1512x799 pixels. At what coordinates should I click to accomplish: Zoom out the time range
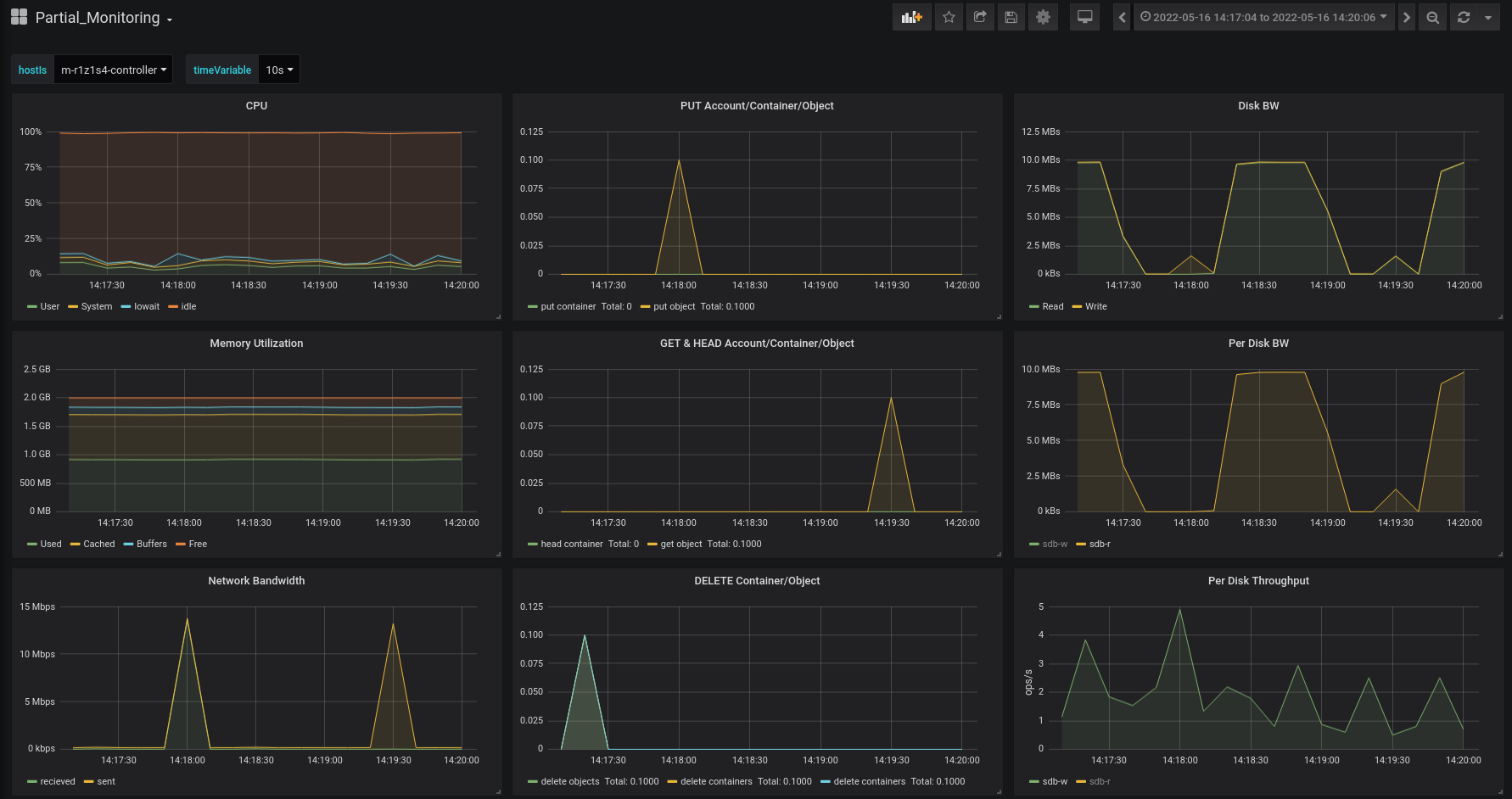(x=1432, y=17)
